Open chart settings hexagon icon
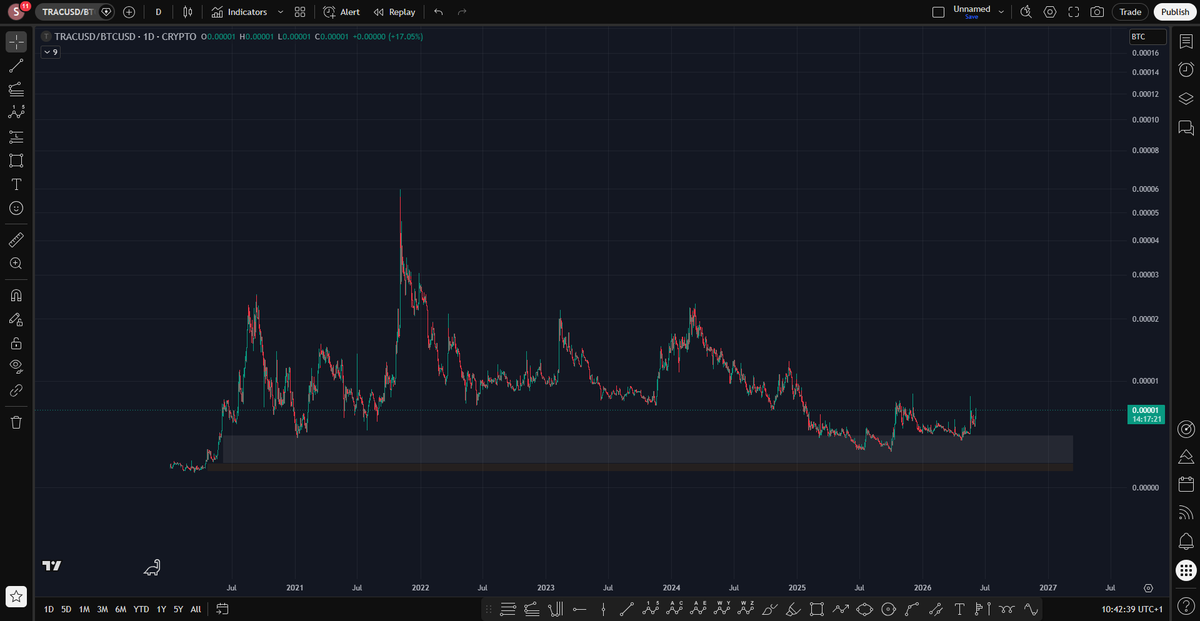1200x621 pixels. 1049,12
